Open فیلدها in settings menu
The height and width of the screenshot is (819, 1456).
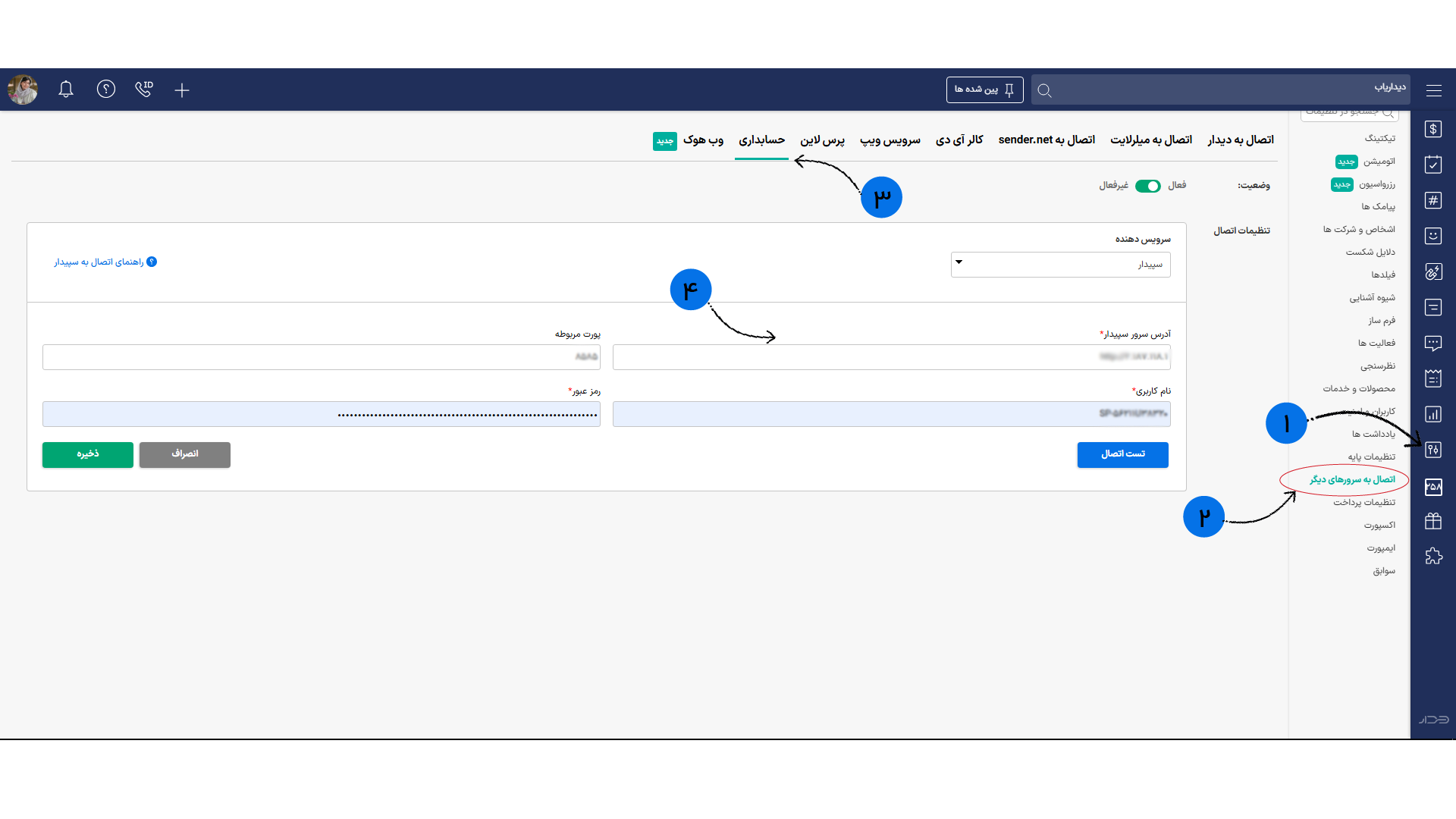pos(1382,275)
